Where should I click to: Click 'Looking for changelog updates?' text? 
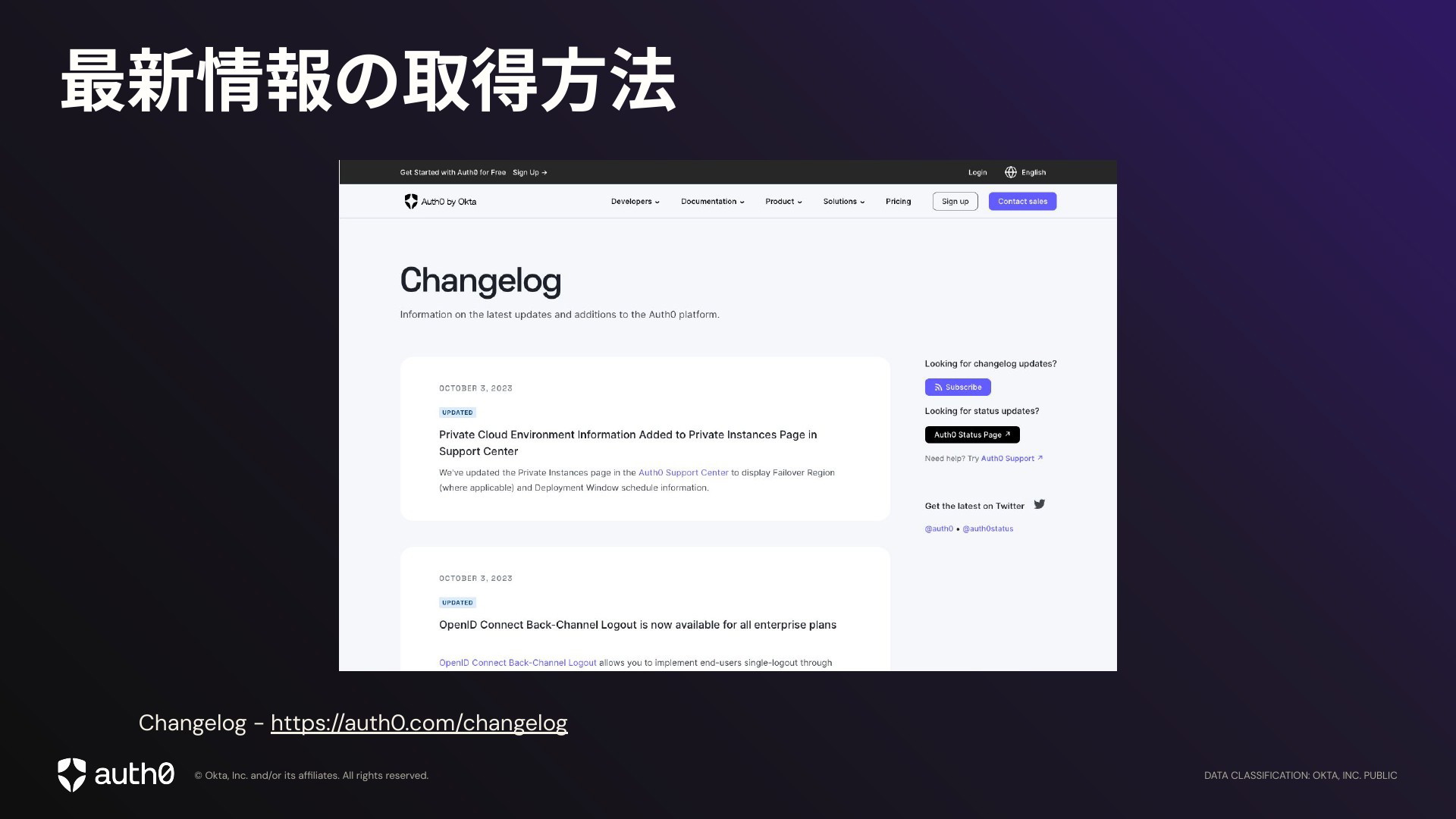(x=990, y=364)
